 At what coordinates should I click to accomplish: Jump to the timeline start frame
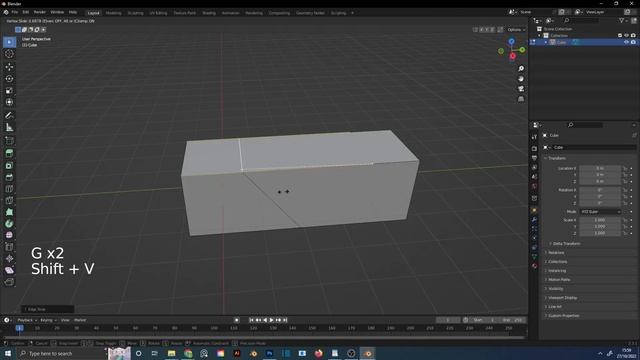coord(251,320)
